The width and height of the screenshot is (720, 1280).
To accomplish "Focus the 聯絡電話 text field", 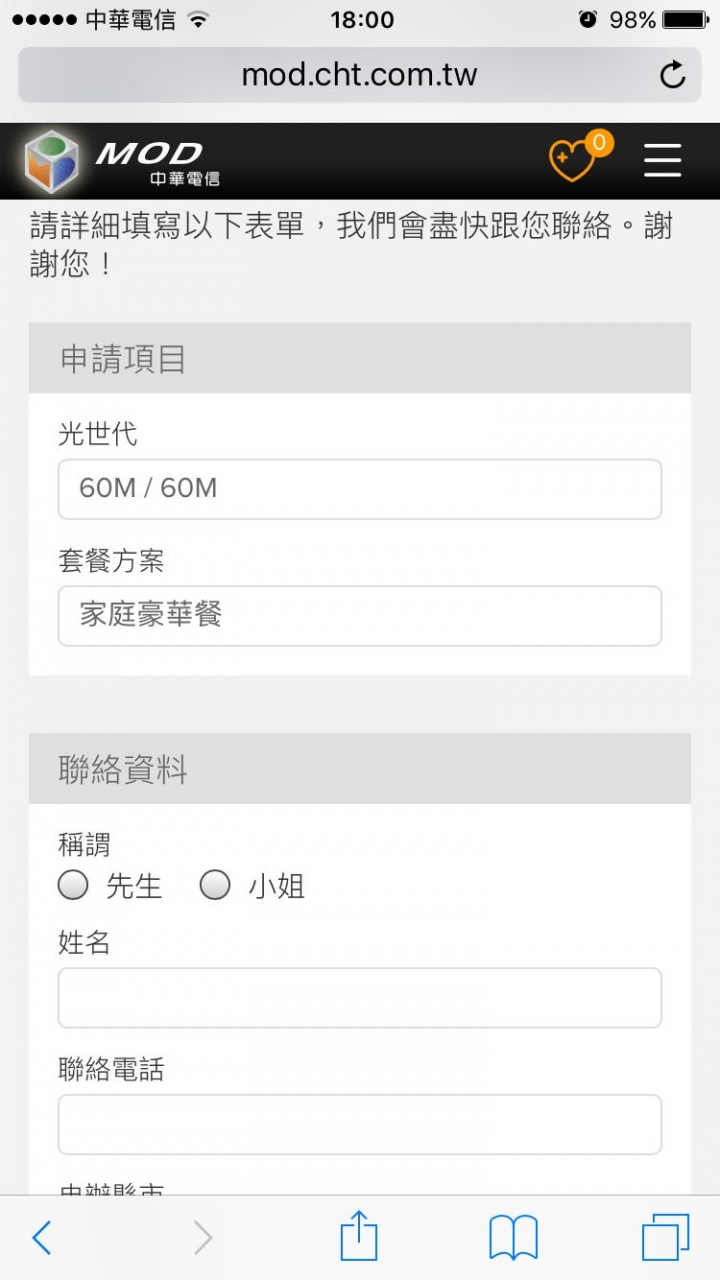I will click(x=360, y=1125).
